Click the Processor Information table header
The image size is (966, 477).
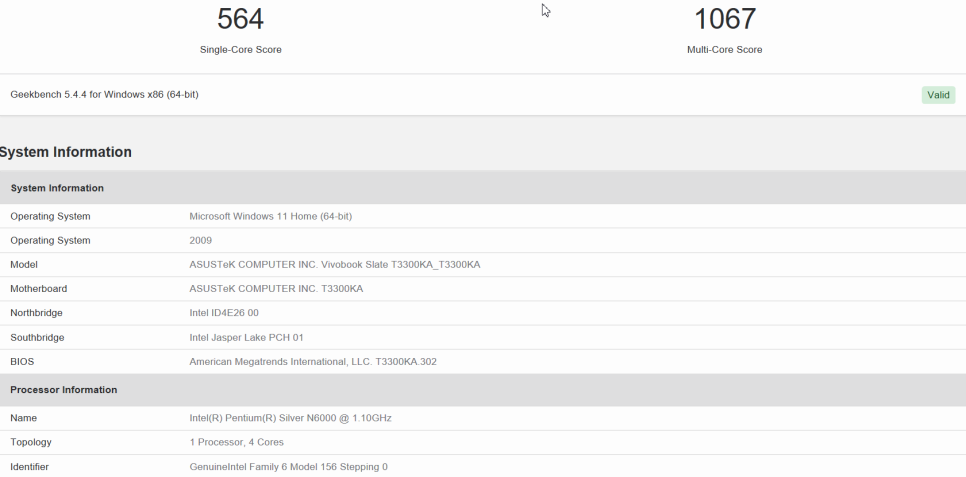[483, 389]
